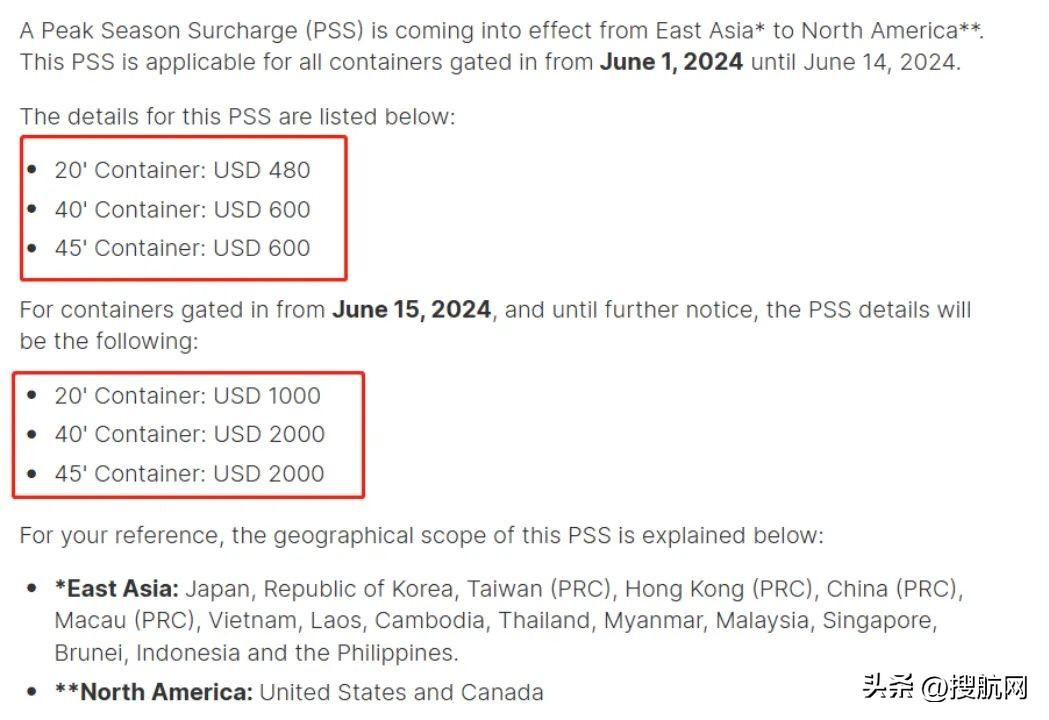Click the 'geographical scope of this PSS' sentence
1049x720 pixels.
[x=442, y=535]
